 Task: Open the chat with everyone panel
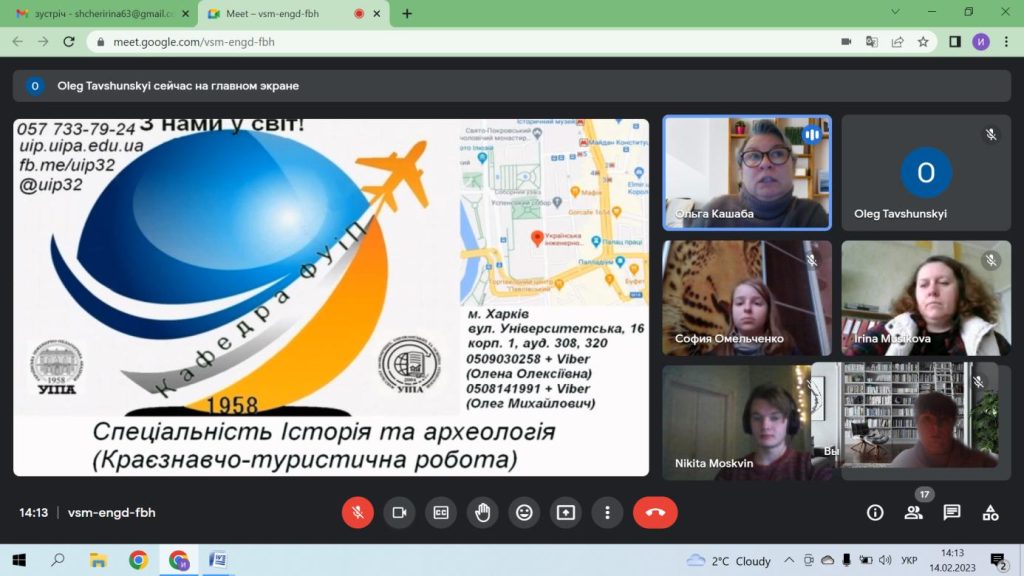click(952, 513)
